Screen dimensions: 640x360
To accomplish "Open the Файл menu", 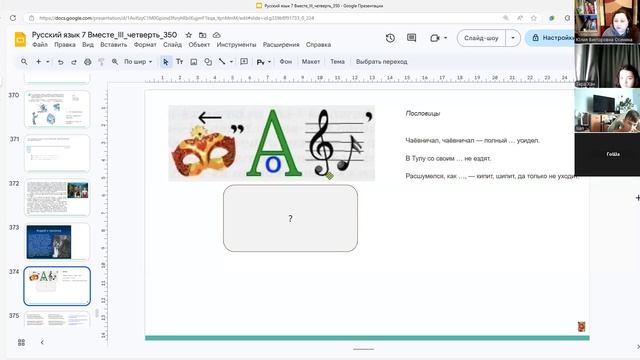I will coord(40,44).
